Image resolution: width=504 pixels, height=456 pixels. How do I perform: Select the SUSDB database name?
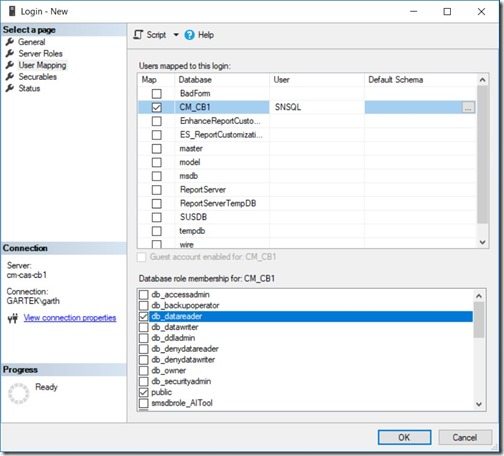click(x=193, y=217)
